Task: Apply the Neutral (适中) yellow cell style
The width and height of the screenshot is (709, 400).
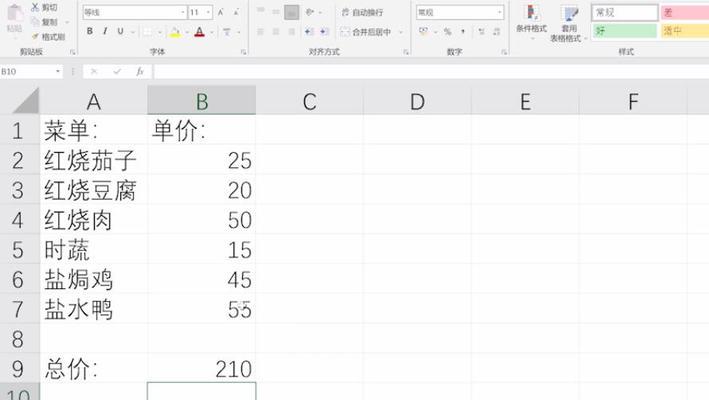Action: pyautogui.click(x=684, y=31)
